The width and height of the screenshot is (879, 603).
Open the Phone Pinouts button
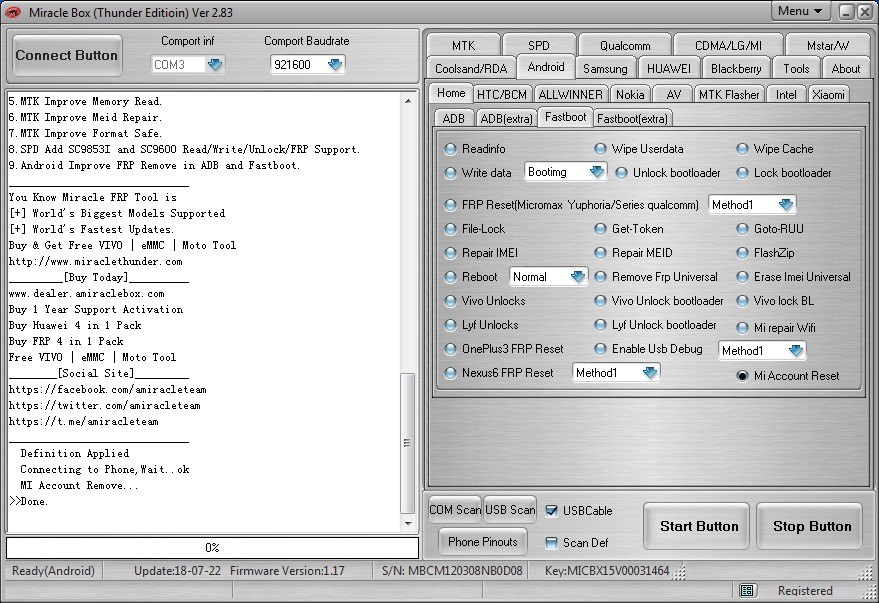tap(483, 541)
